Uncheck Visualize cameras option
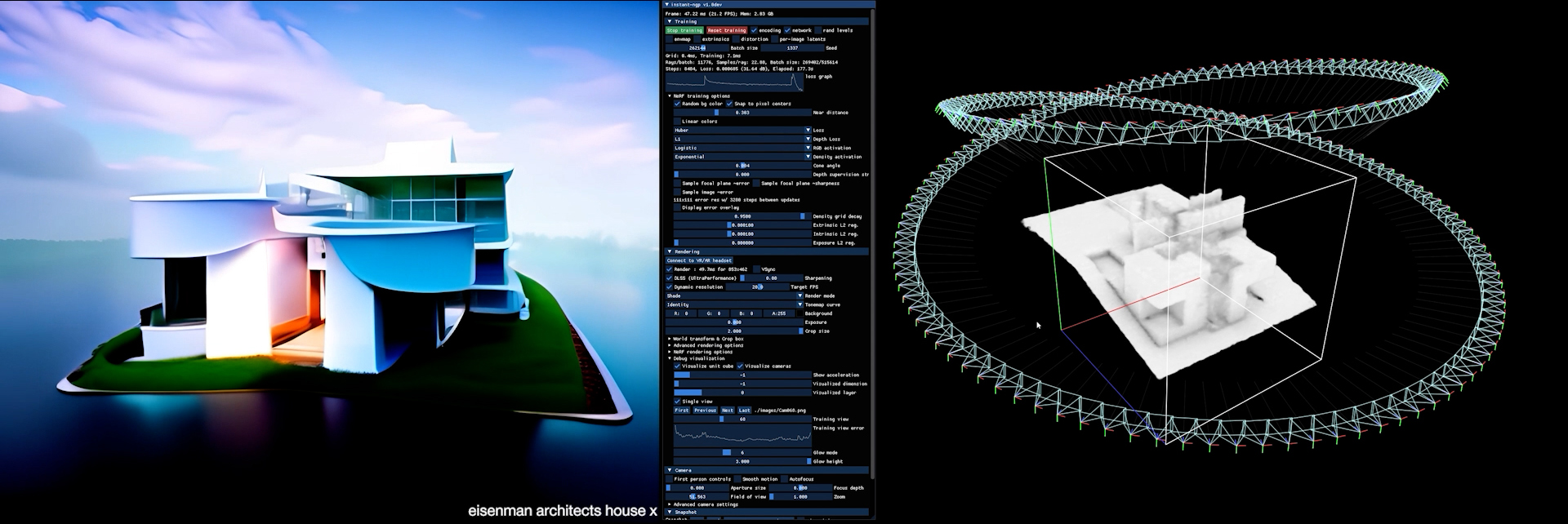The width and height of the screenshot is (1568, 524). pos(741,366)
